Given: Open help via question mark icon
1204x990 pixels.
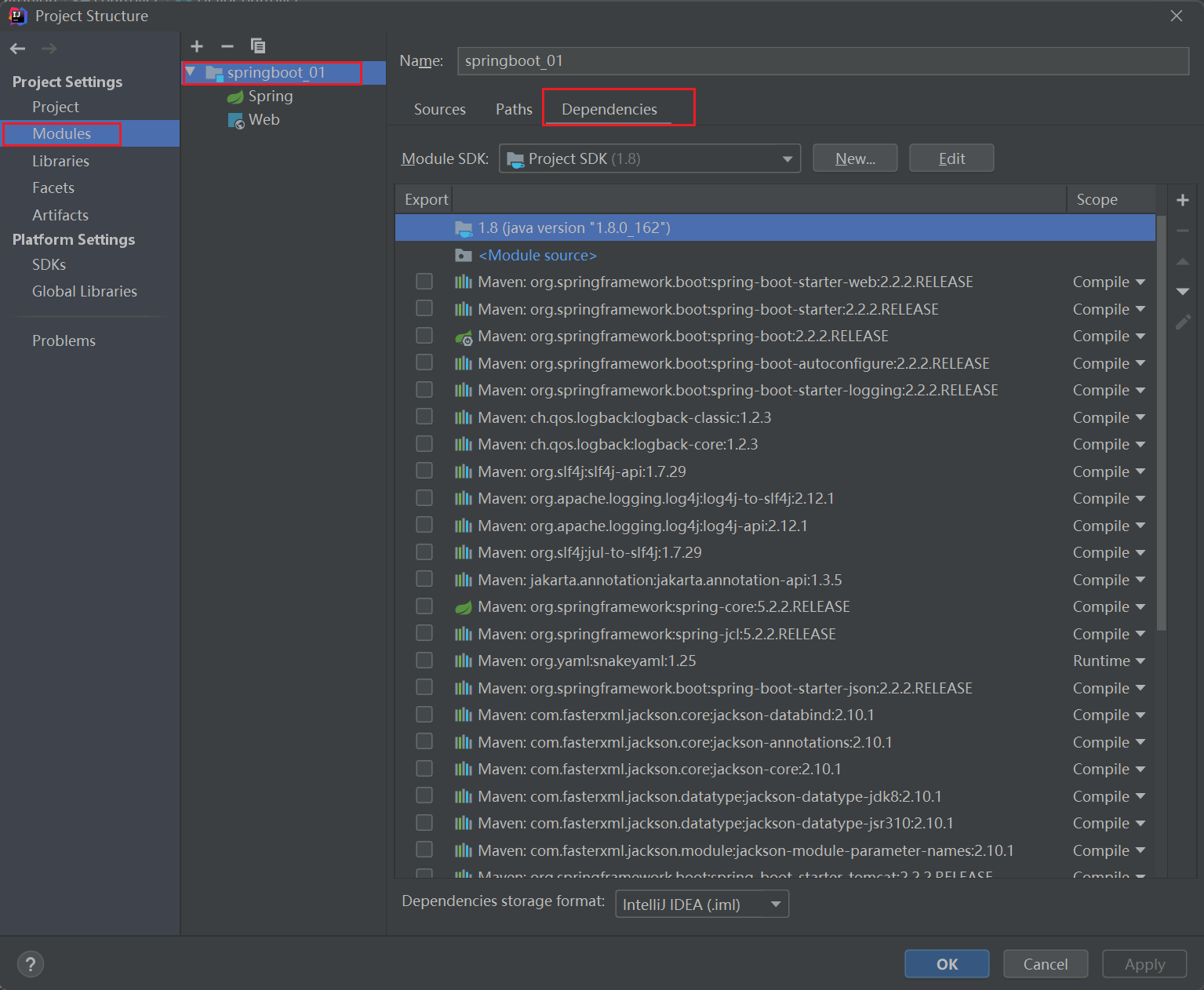Looking at the screenshot, I should pyautogui.click(x=31, y=964).
